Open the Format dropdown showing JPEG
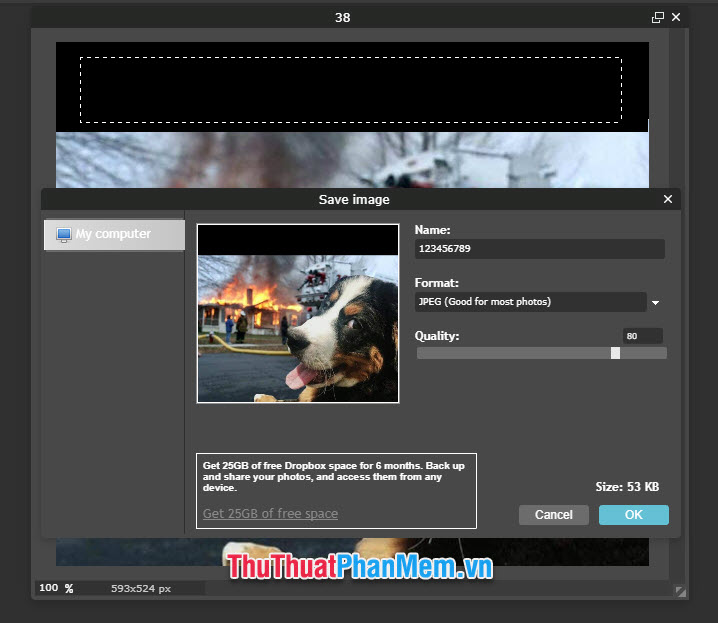 click(530, 302)
